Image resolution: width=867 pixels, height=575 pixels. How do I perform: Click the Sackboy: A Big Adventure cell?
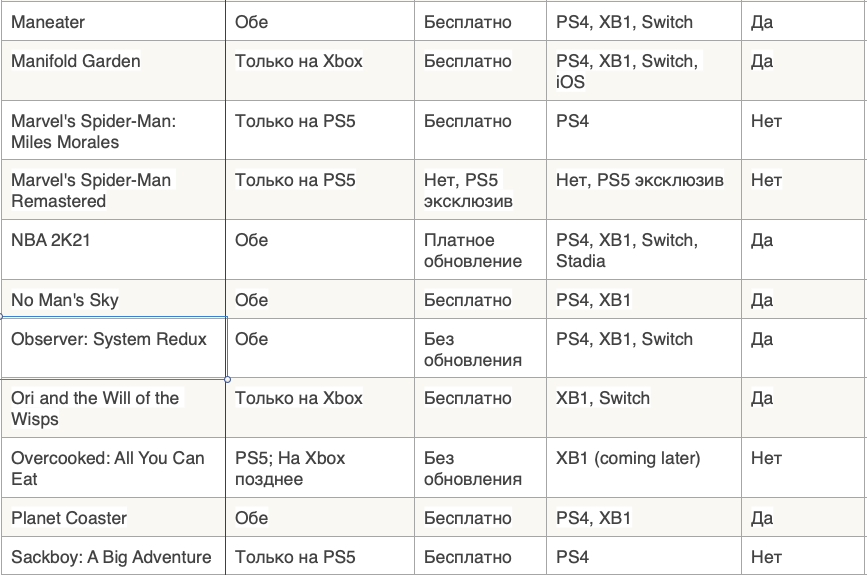click(x=111, y=557)
